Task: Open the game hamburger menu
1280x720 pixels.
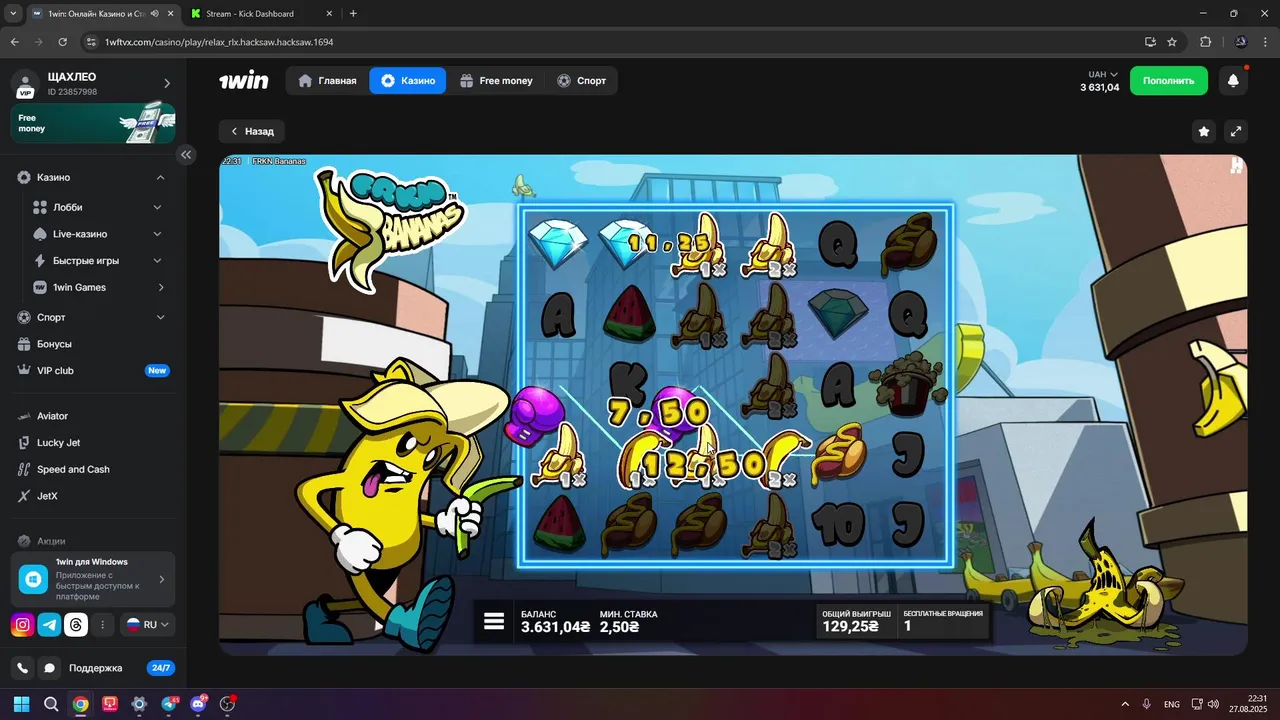Action: pyautogui.click(x=493, y=621)
